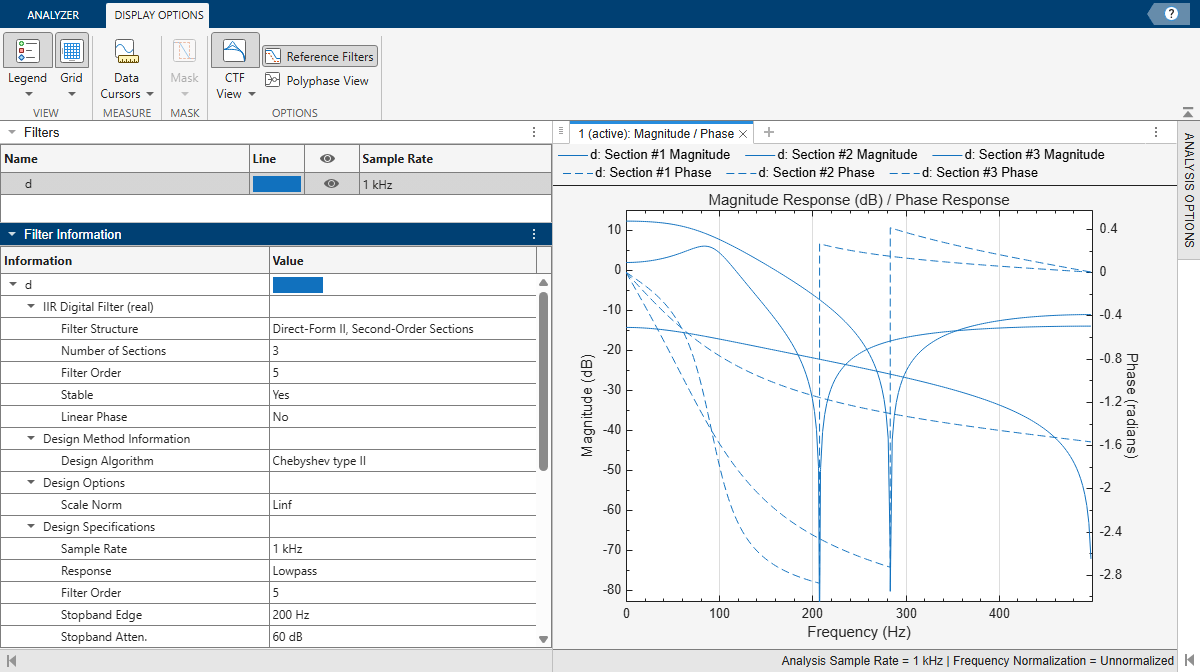Click the plot title Magnitude Response / Phase Response
Viewport: 1200px width, 672px height.
859,200
